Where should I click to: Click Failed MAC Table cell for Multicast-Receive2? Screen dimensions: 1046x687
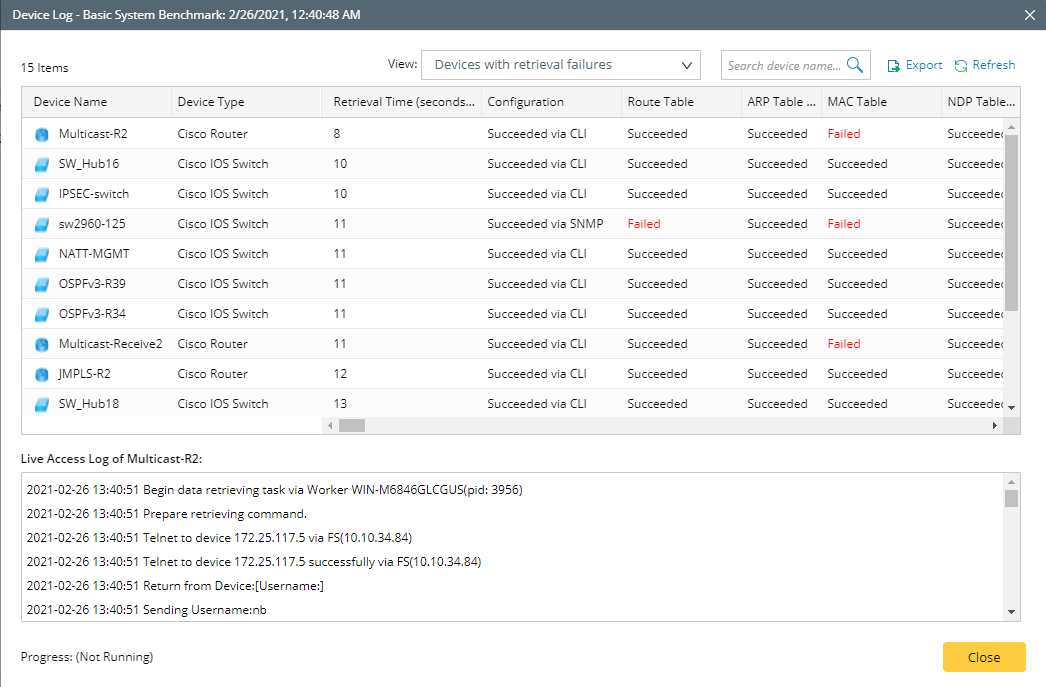click(844, 344)
